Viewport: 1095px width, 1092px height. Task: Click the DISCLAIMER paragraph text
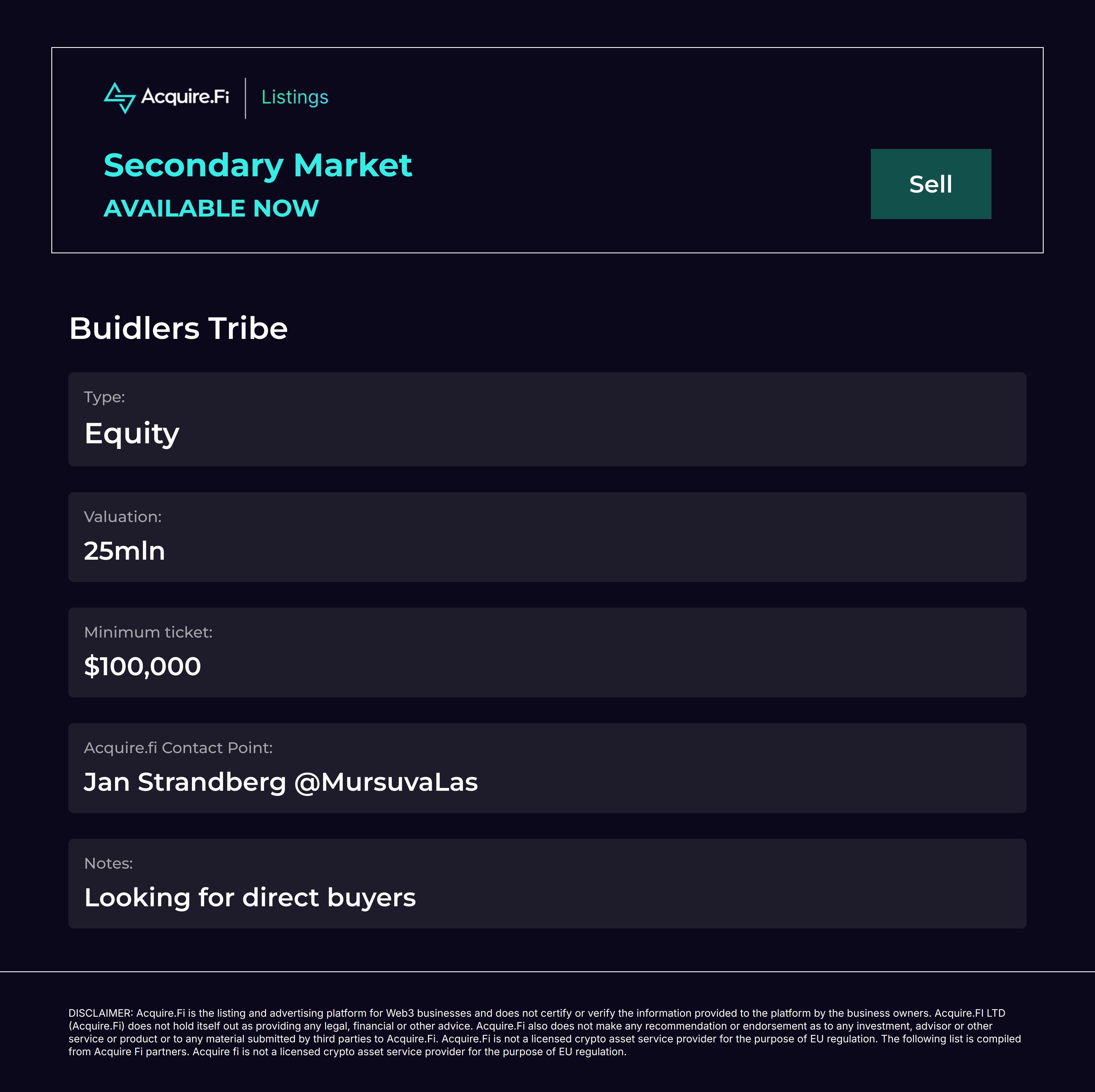[544, 1032]
